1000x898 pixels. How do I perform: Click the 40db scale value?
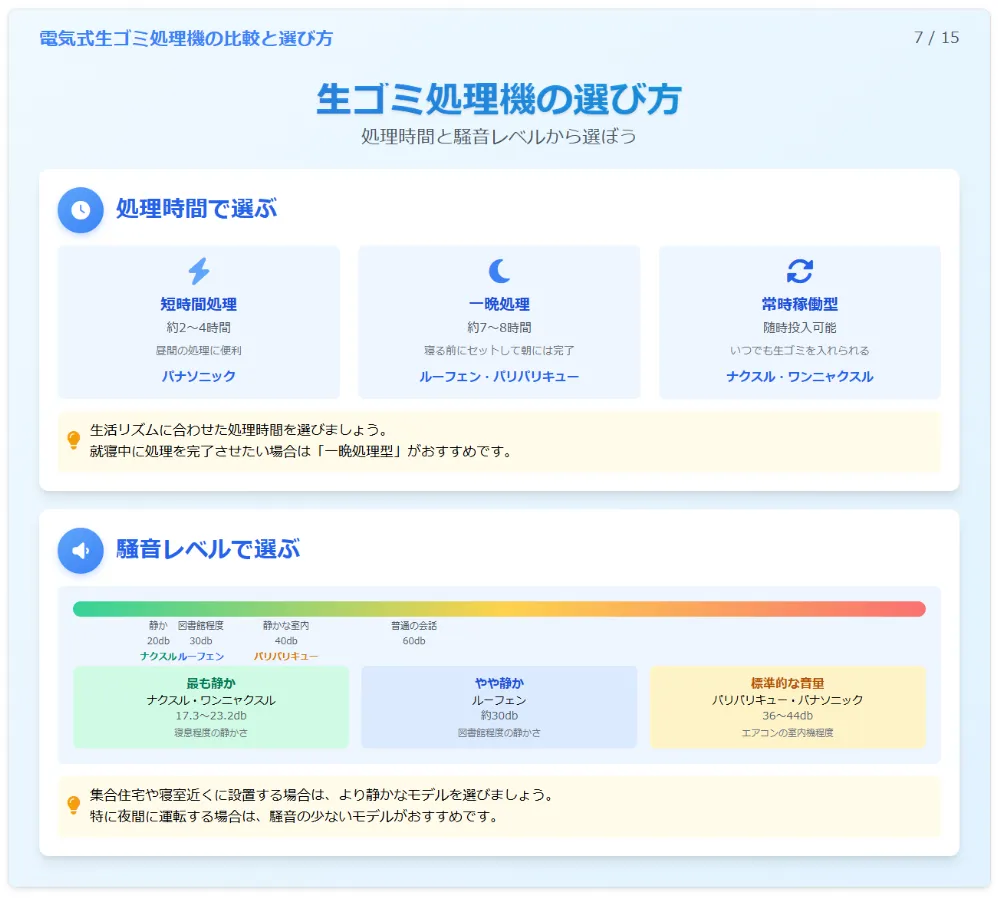(286, 641)
